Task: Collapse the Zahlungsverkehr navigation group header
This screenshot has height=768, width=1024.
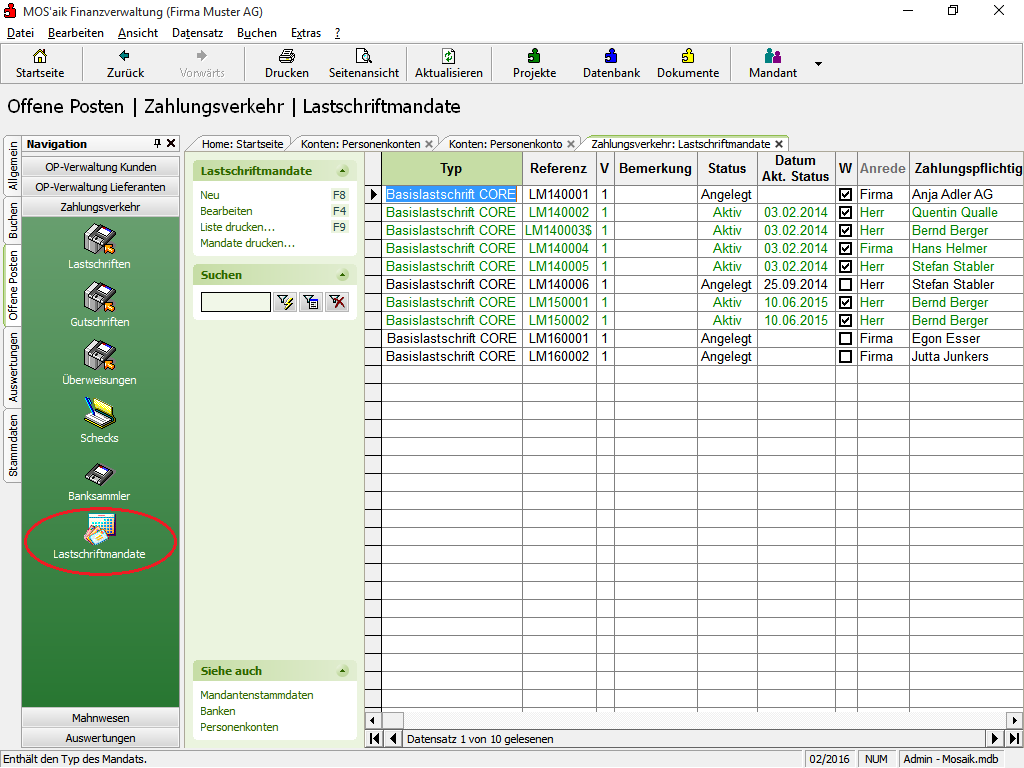Action: [x=101, y=207]
